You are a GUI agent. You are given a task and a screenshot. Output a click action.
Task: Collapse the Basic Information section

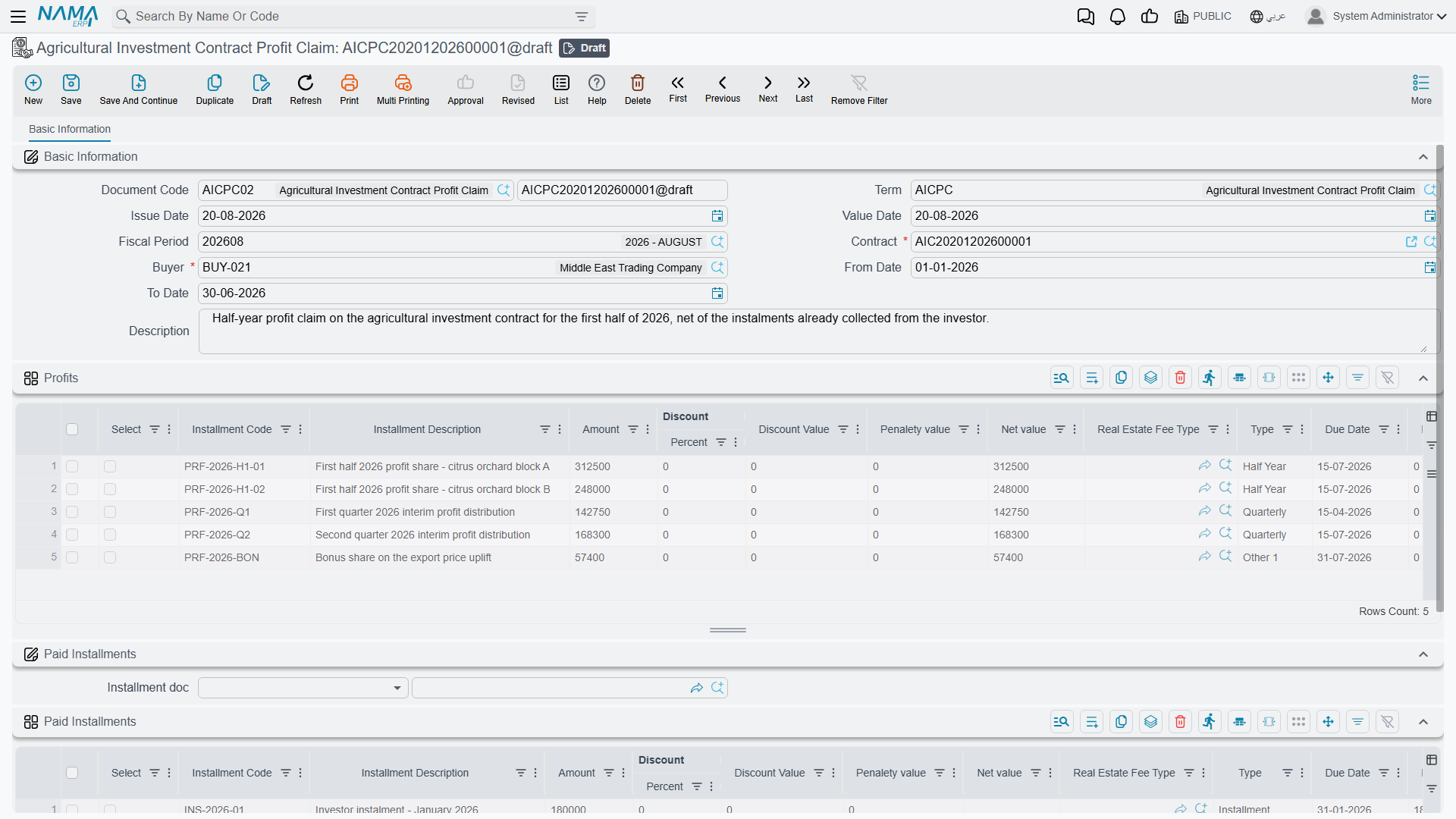[1423, 157]
